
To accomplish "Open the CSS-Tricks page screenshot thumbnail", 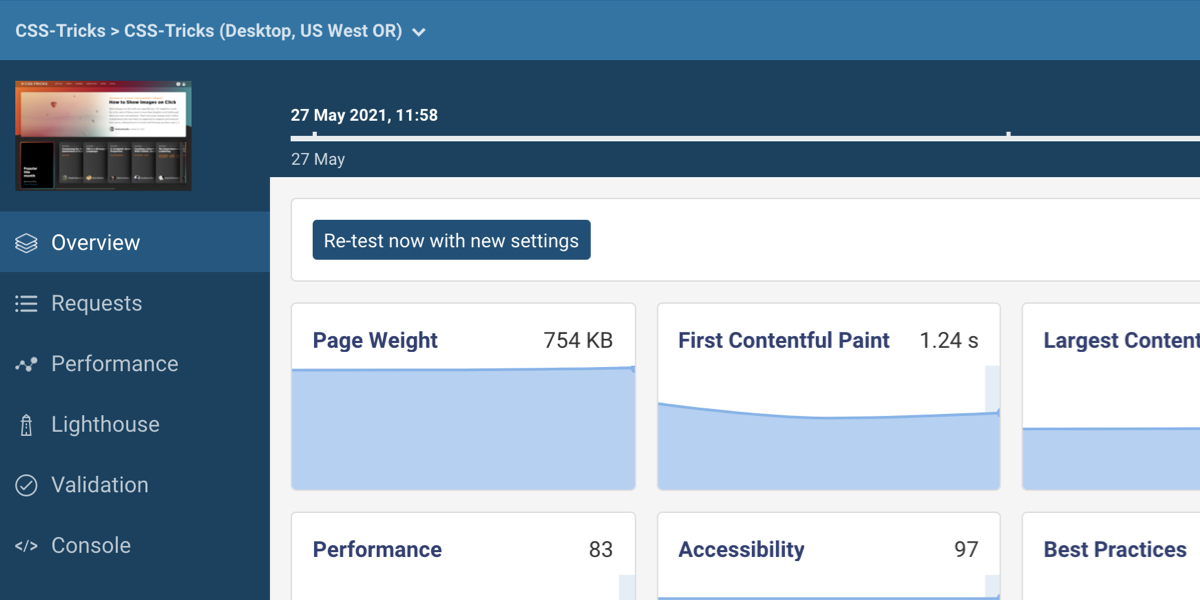I will 103,136.
